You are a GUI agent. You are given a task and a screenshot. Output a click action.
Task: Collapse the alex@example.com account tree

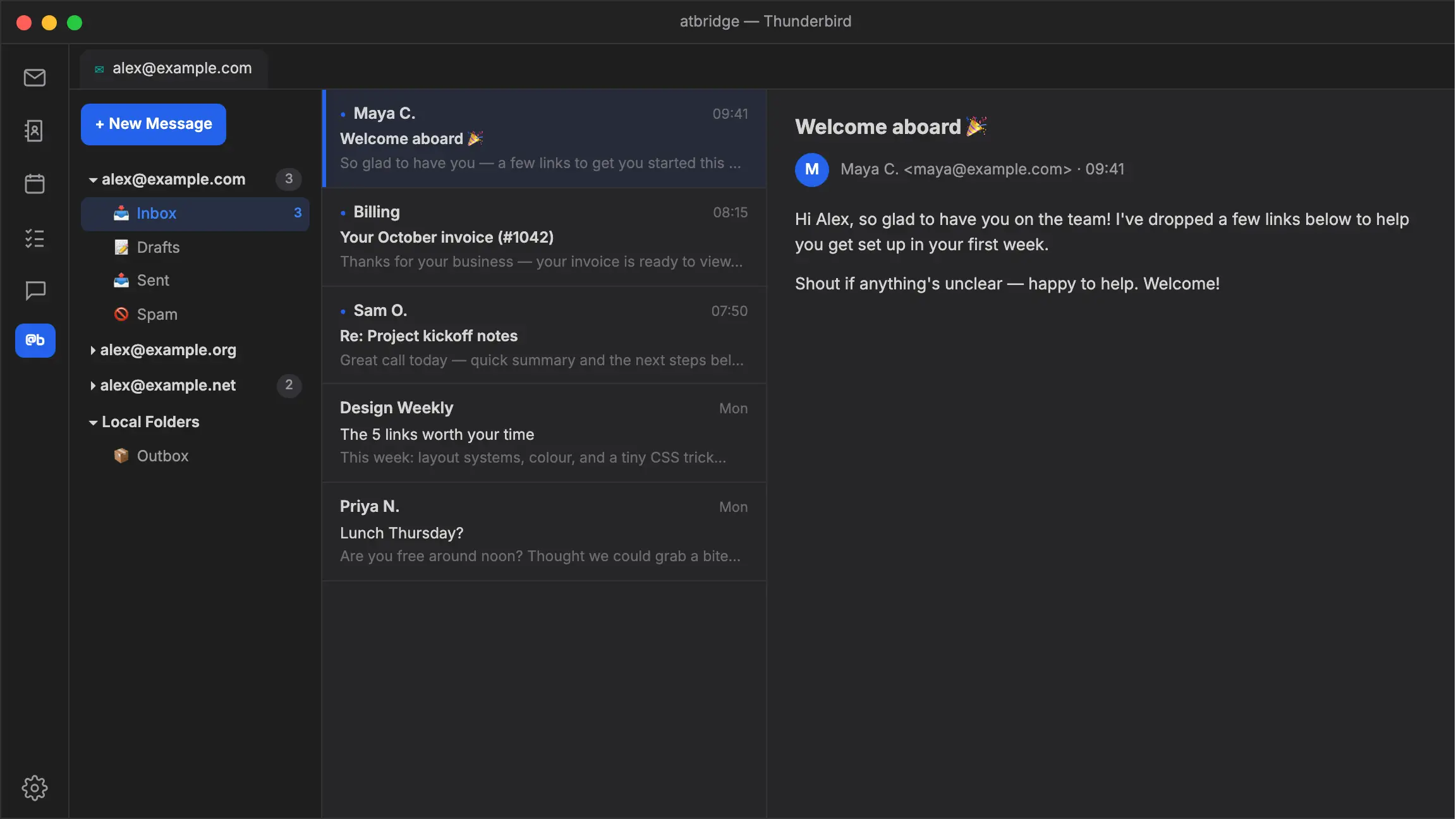[x=93, y=180]
